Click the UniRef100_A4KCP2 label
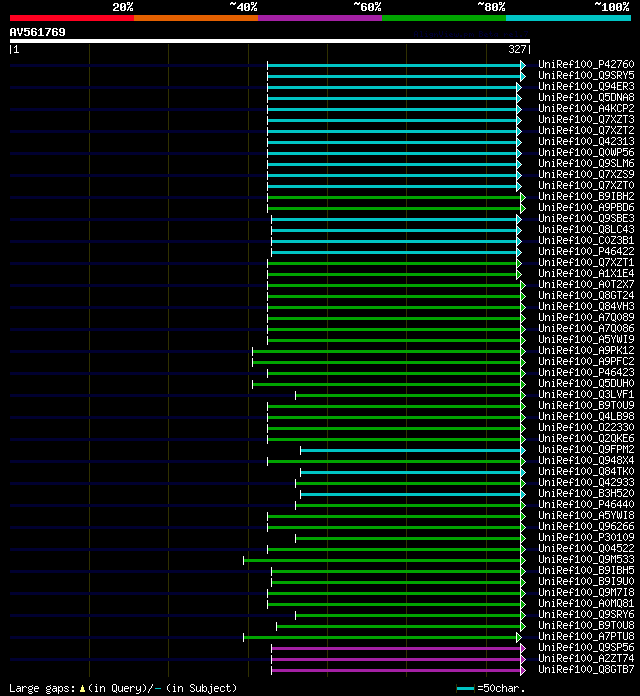 (x=586, y=109)
